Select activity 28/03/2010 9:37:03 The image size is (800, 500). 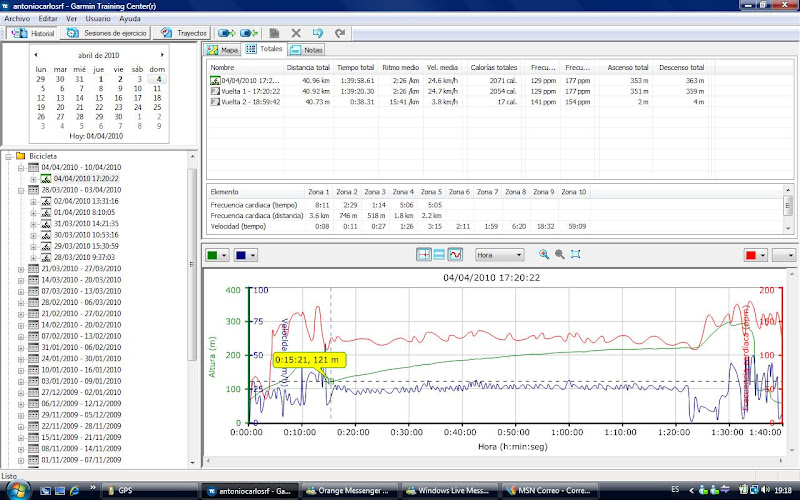point(84,257)
